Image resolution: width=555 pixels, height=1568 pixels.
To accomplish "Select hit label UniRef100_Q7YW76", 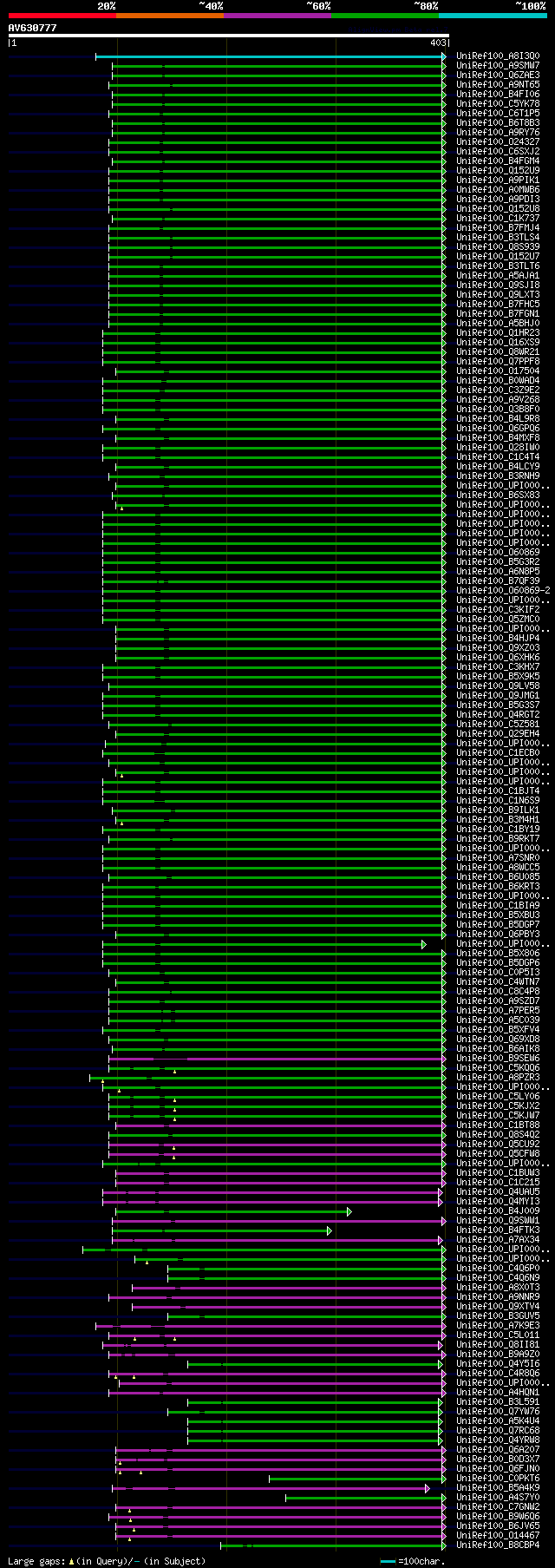I will [498, 1412].
